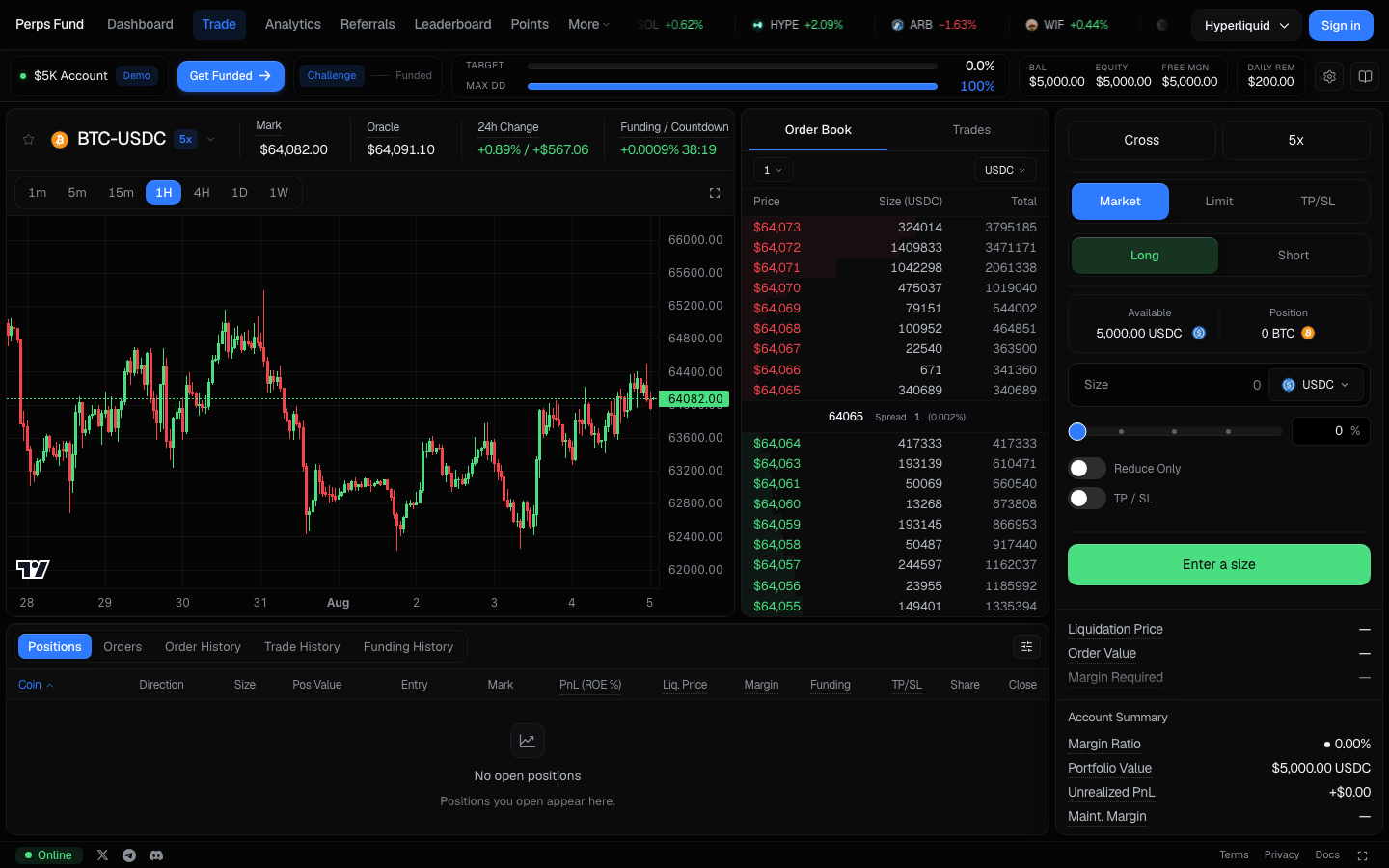Go to Leaderboard in top nav
The height and width of the screenshot is (868, 1389).
(x=452, y=24)
